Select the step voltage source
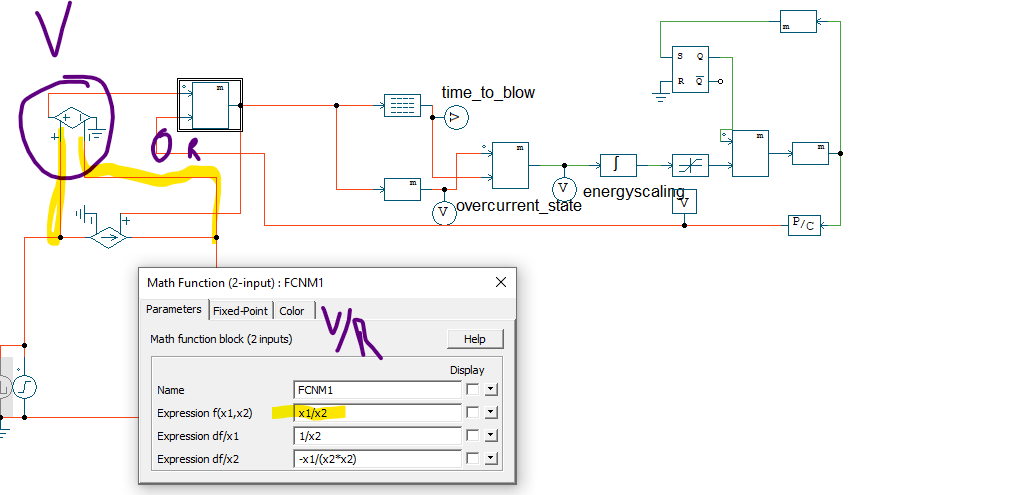Viewport: 1011px width, 495px height. [x=25, y=387]
